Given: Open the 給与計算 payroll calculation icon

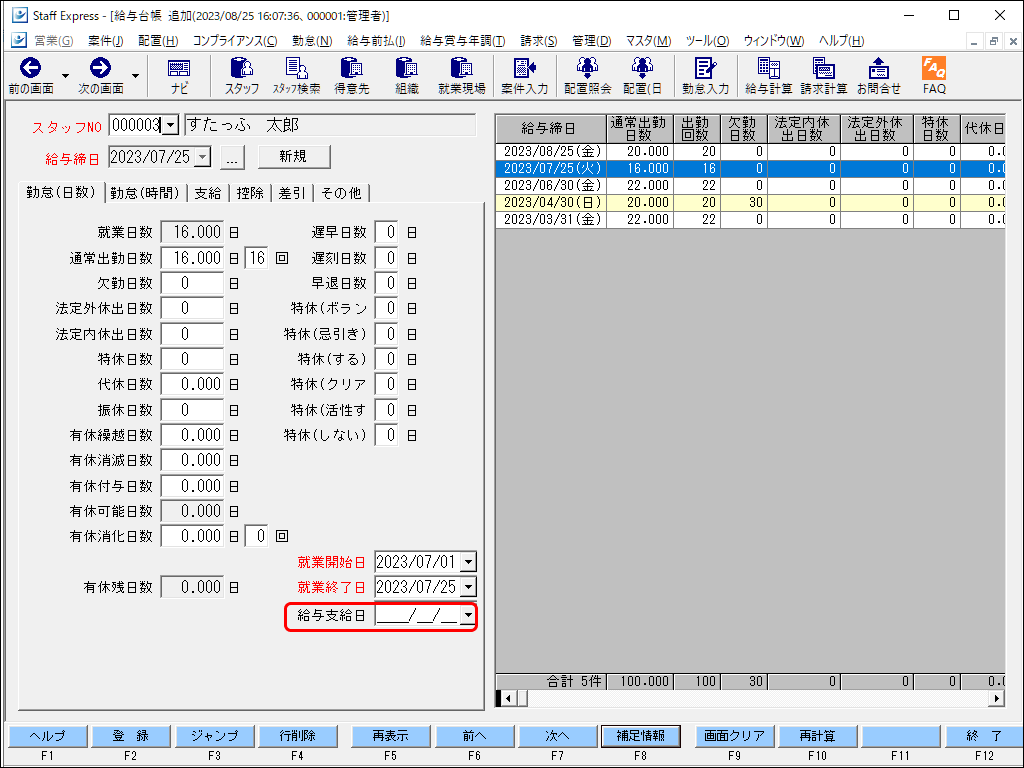Looking at the screenshot, I should click(769, 76).
